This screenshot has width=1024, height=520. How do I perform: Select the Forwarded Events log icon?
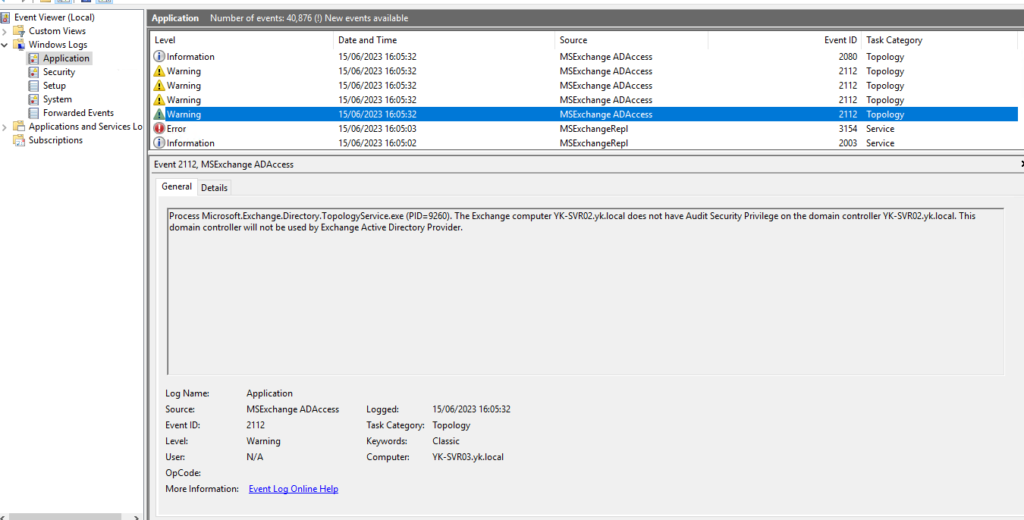point(34,113)
